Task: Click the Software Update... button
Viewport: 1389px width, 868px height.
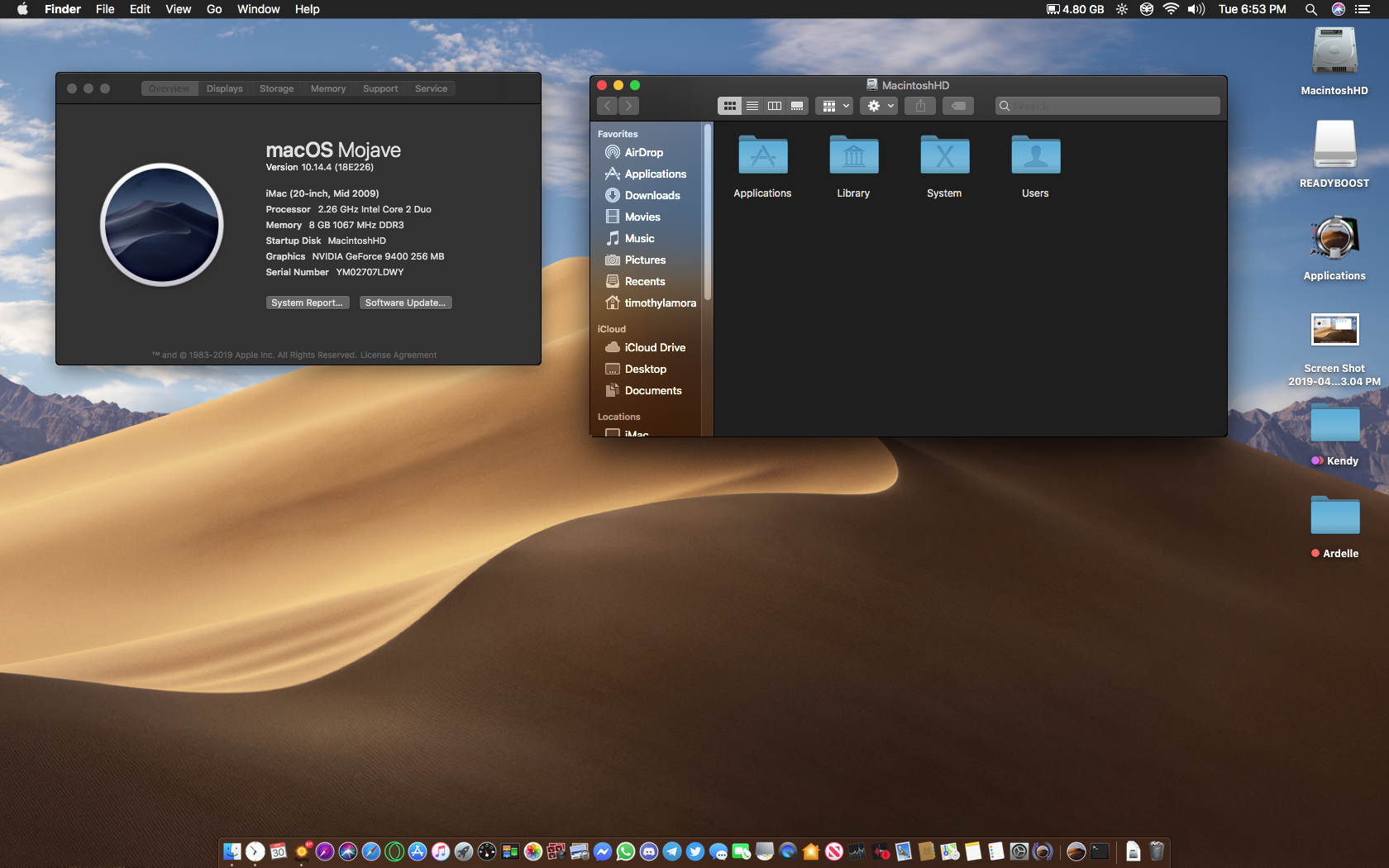Action: [405, 303]
